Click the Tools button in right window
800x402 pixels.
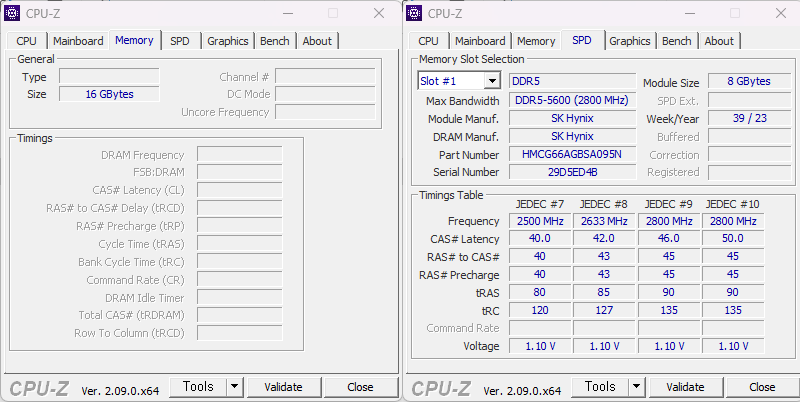point(600,387)
